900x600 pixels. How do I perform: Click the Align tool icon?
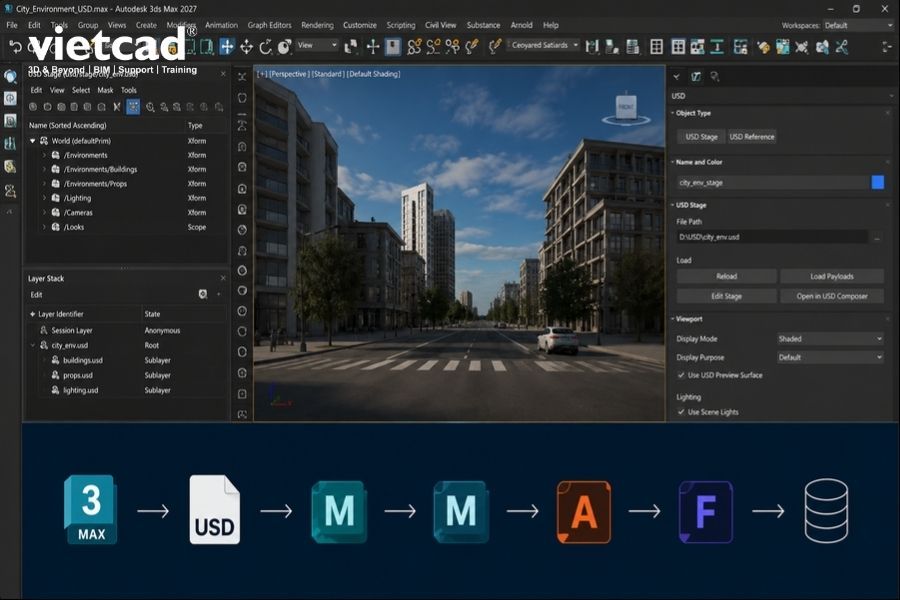pos(612,47)
